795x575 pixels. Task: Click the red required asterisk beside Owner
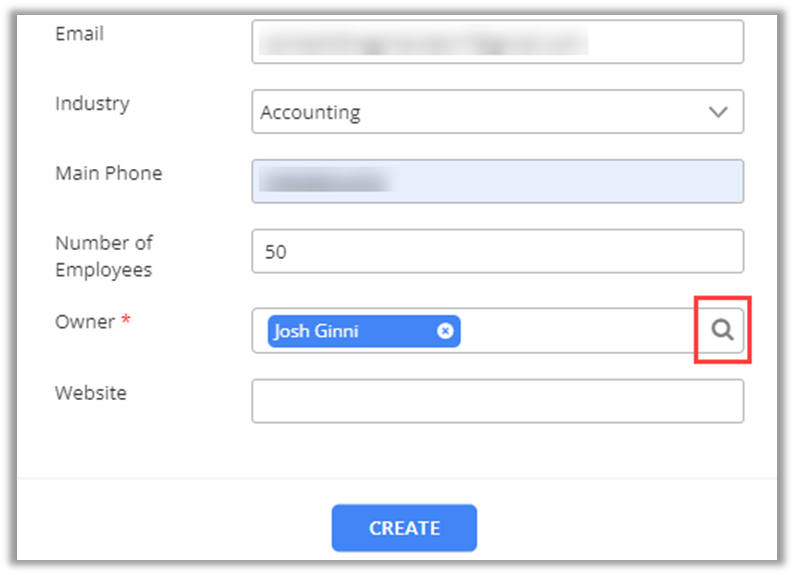126,321
